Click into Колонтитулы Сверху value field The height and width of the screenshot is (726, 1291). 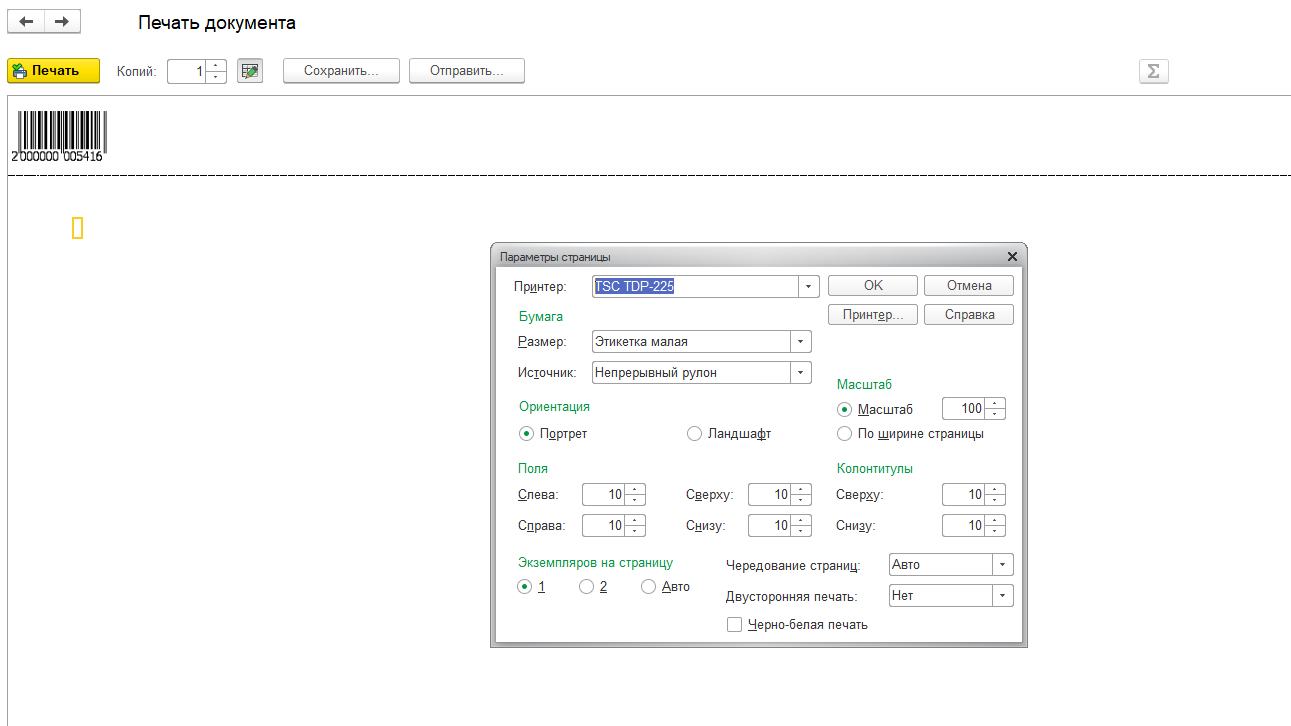tap(964, 495)
